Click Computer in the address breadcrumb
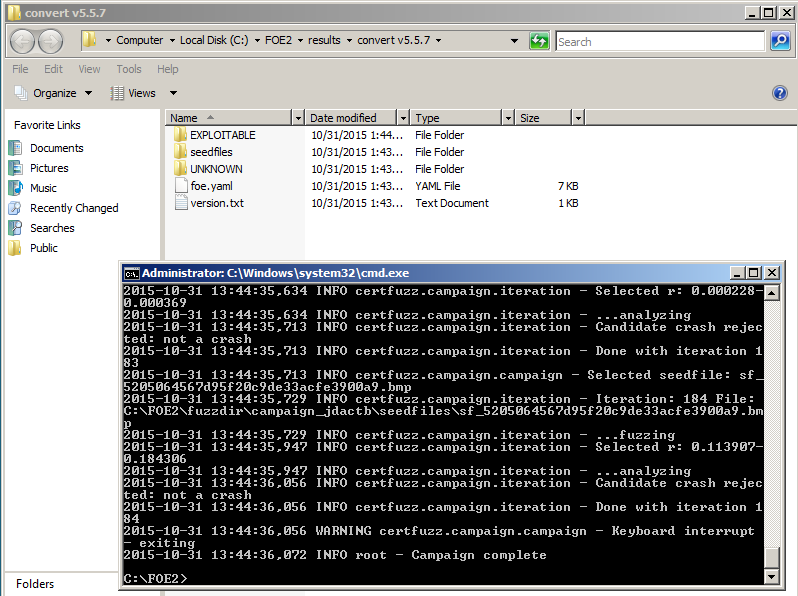The width and height of the screenshot is (798, 596). pyautogui.click(x=139, y=40)
